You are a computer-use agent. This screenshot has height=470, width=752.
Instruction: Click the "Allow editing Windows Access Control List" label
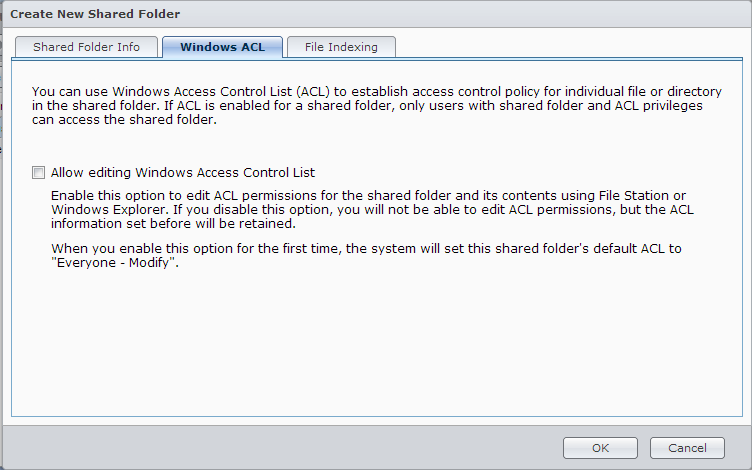(183, 172)
